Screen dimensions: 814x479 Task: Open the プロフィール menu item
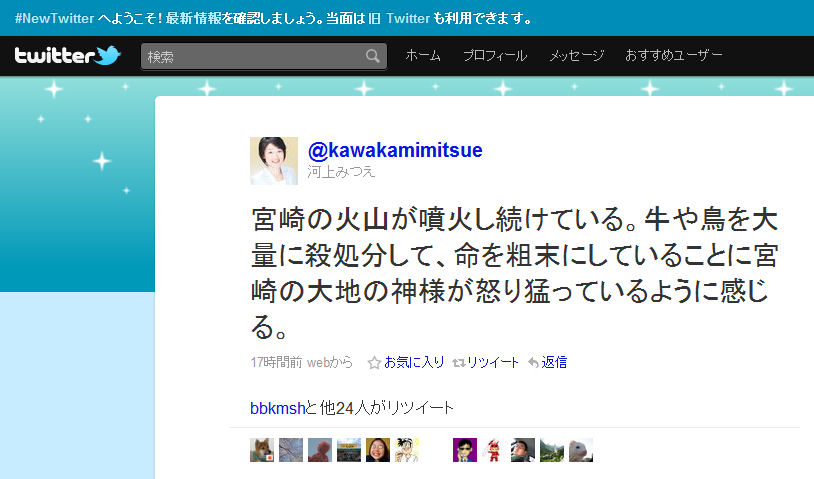point(495,56)
